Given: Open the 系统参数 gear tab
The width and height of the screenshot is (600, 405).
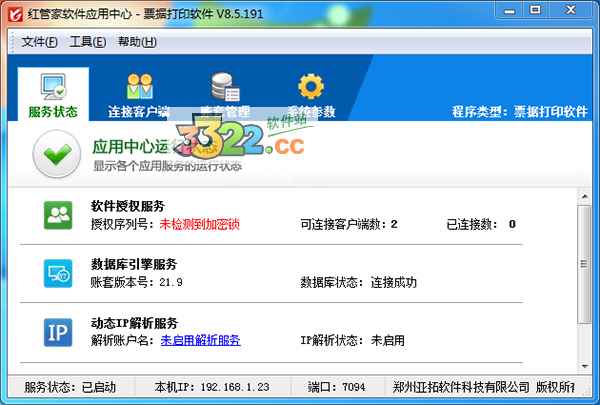Looking at the screenshot, I should (x=311, y=95).
